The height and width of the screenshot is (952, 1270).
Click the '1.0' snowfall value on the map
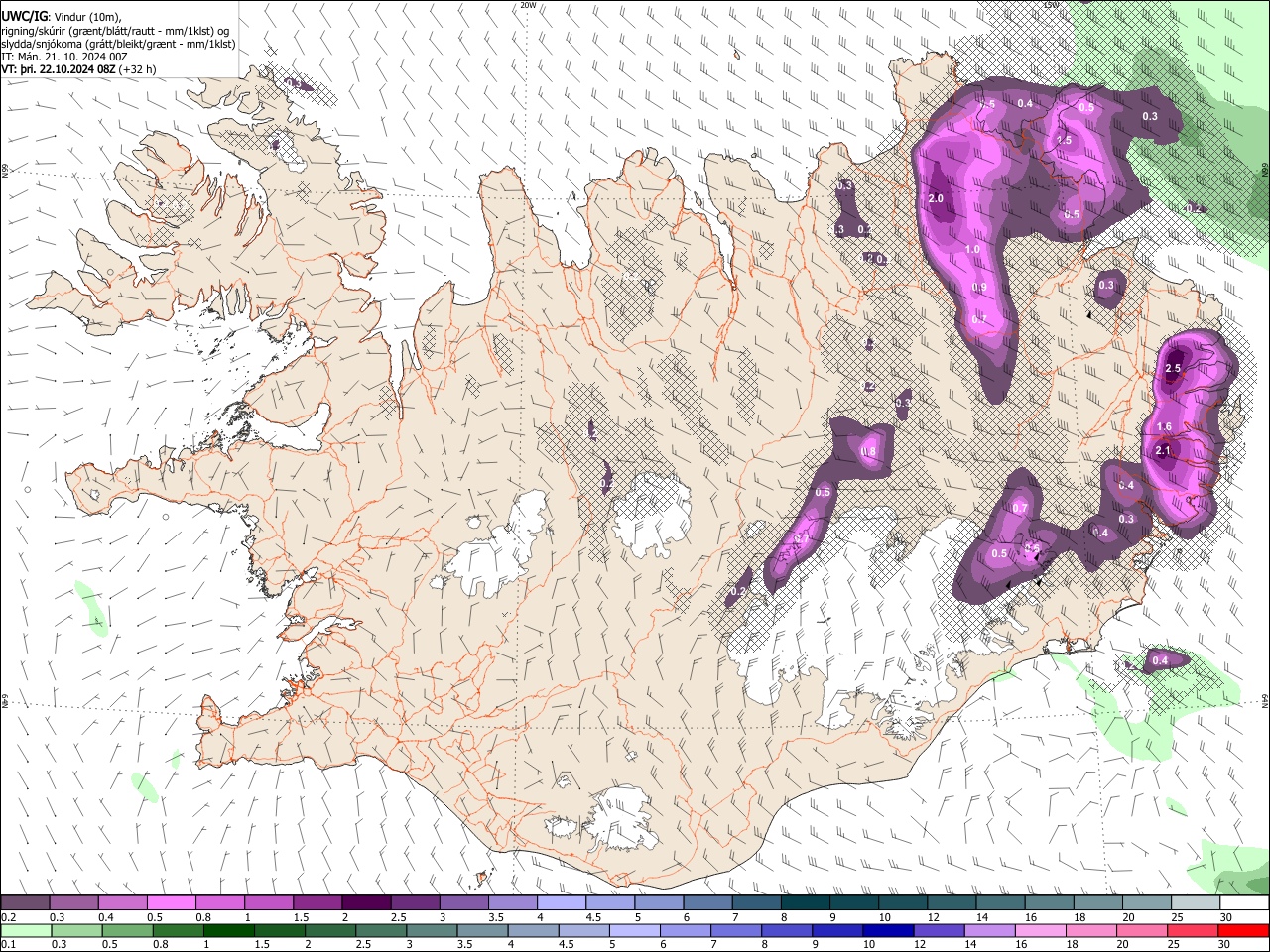[972, 249]
